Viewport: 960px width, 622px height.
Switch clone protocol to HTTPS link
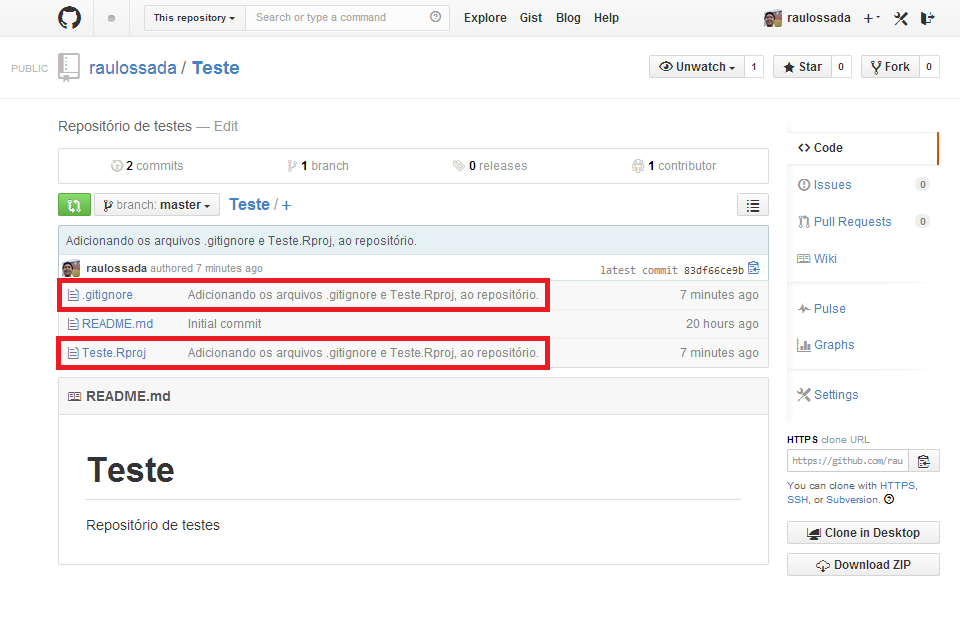[x=898, y=485]
